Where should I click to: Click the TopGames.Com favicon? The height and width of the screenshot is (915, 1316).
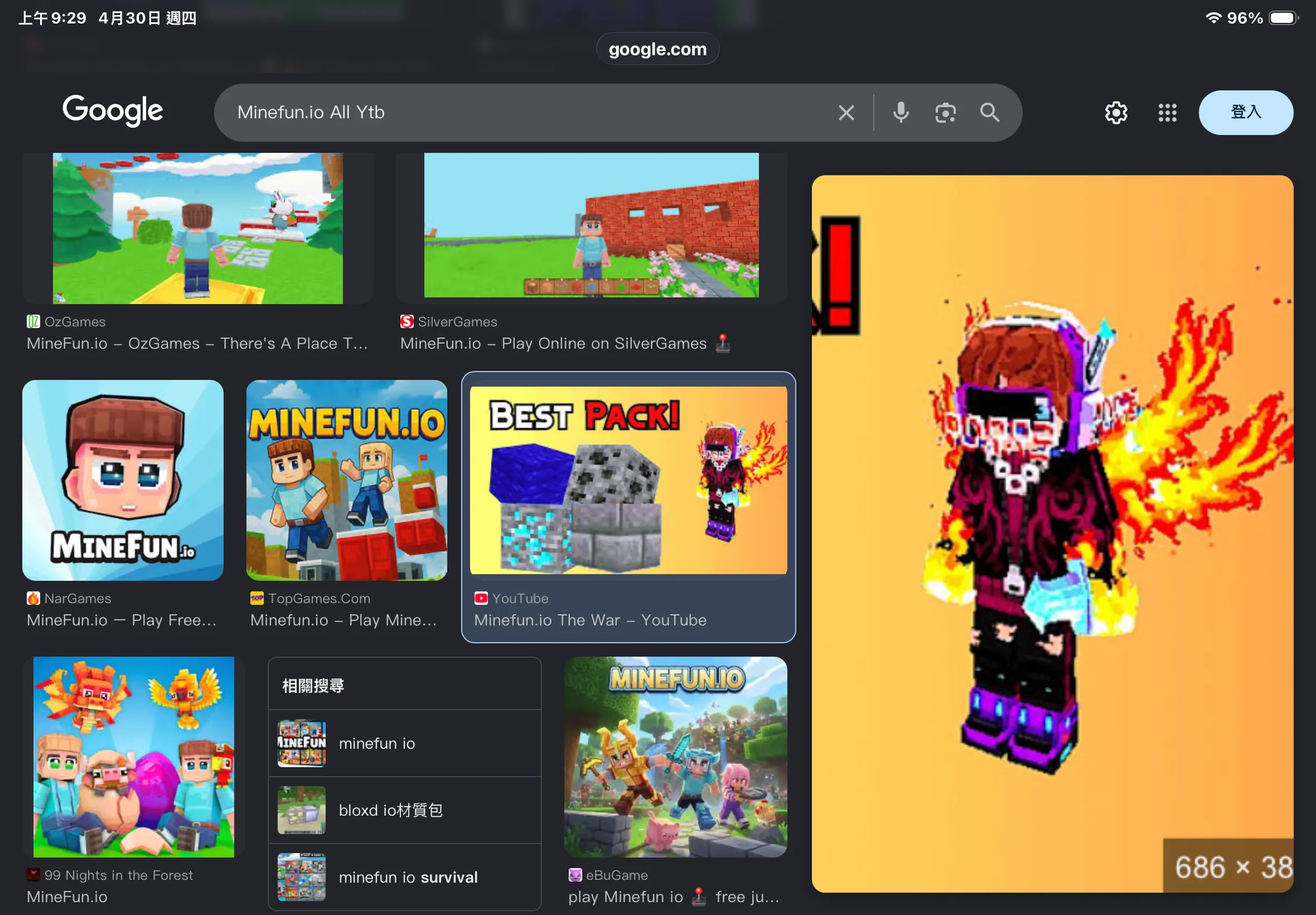(x=257, y=599)
